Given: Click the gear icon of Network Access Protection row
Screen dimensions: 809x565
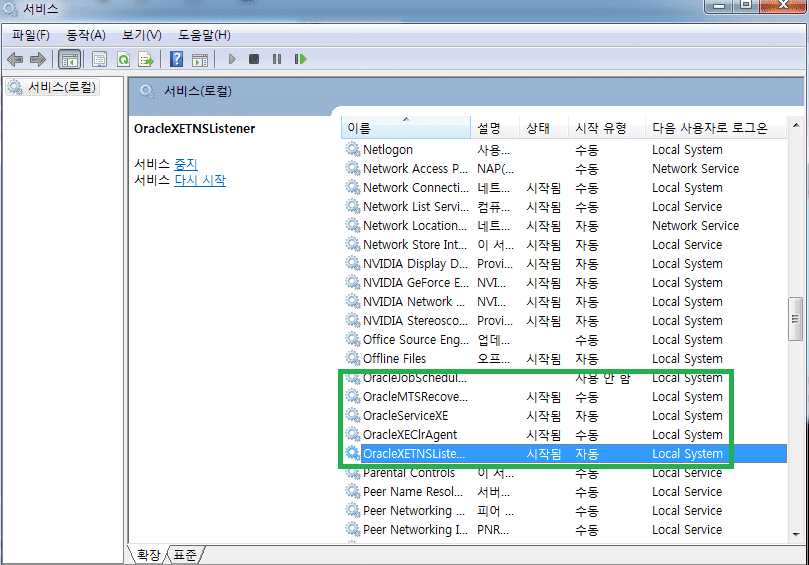Looking at the screenshot, I should click(352, 168).
